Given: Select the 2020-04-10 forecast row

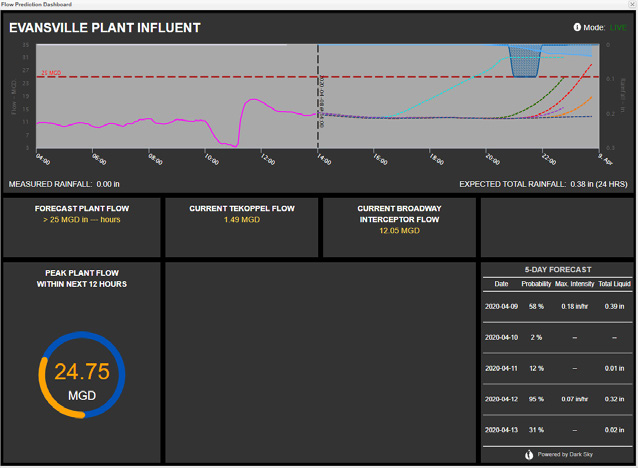Looking at the screenshot, I should click(556, 337).
